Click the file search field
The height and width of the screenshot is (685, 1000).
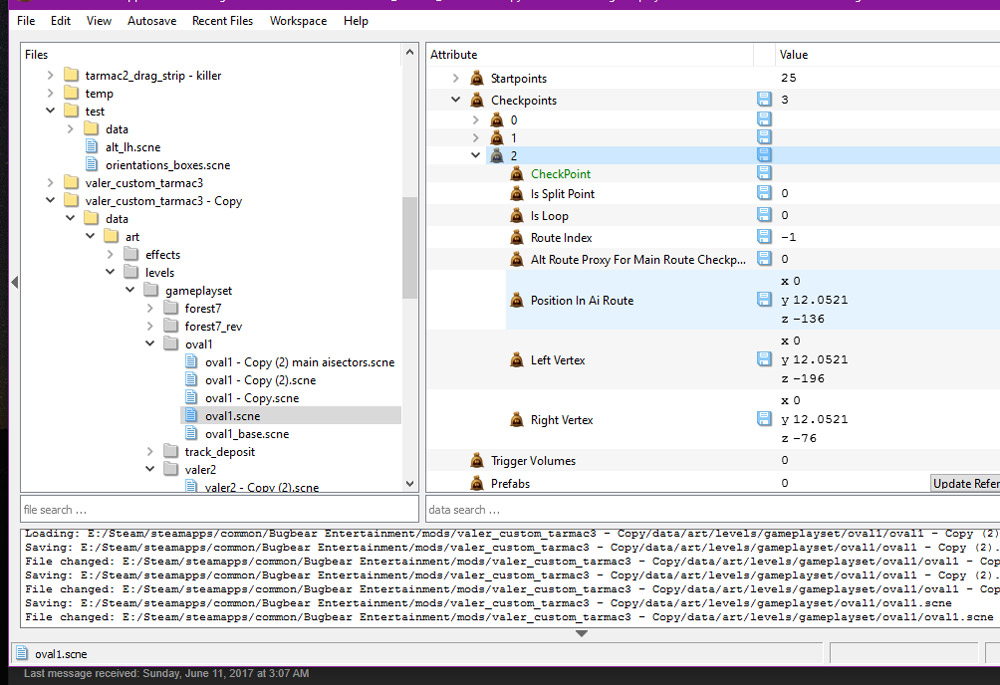click(219, 510)
